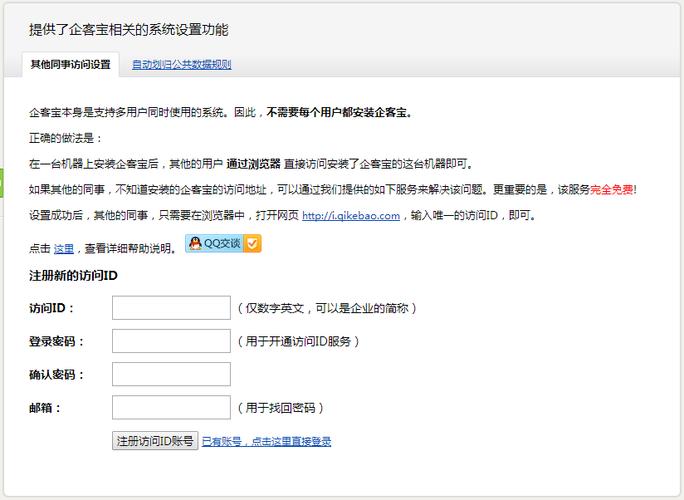Click the orange checkmark beside QQ交谈
This screenshot has width=684, height=500.
click(x=253, y=243)
